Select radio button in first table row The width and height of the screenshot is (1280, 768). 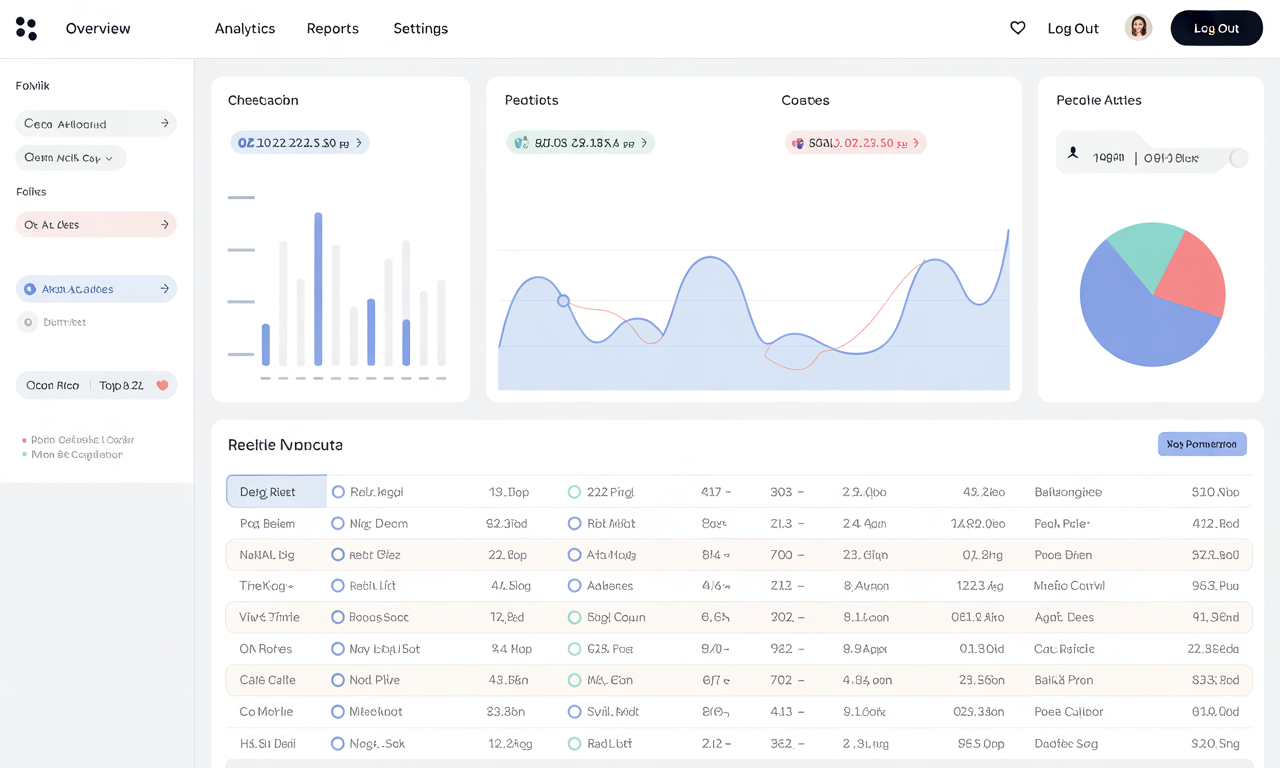338,492
